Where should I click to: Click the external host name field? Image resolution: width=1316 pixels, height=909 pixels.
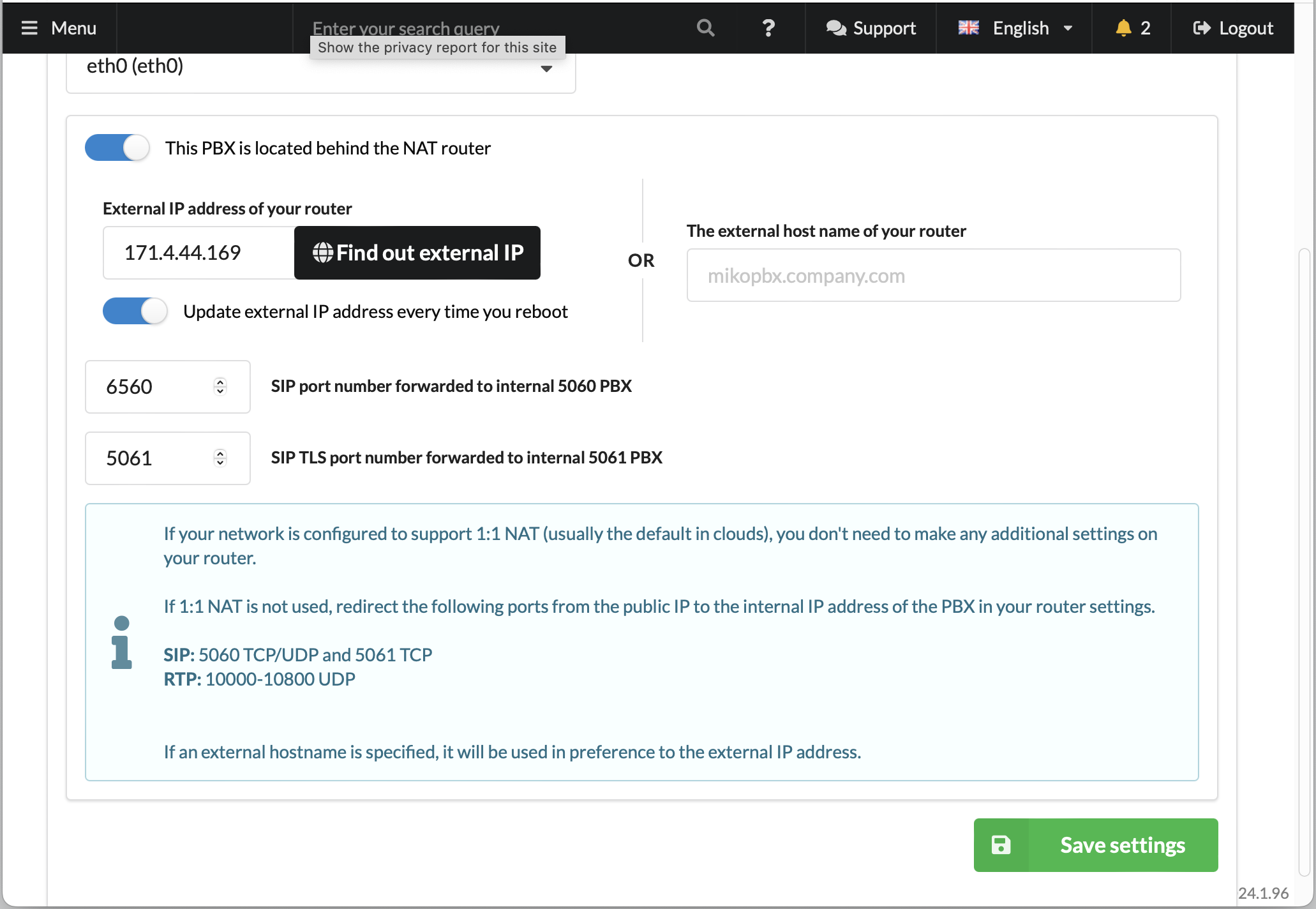click(x=933, y=275)
